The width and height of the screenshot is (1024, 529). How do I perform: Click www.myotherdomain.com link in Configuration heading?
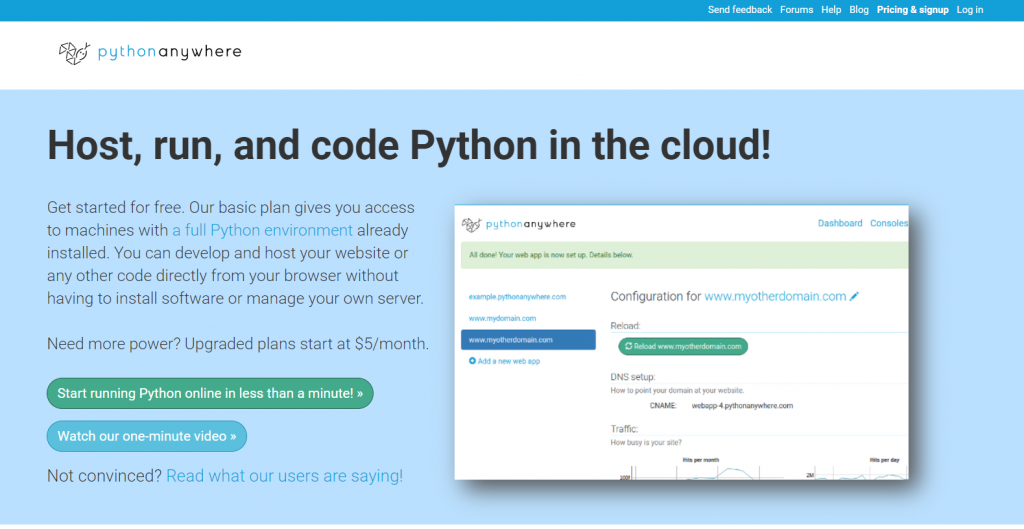click(x=775, y=297)
